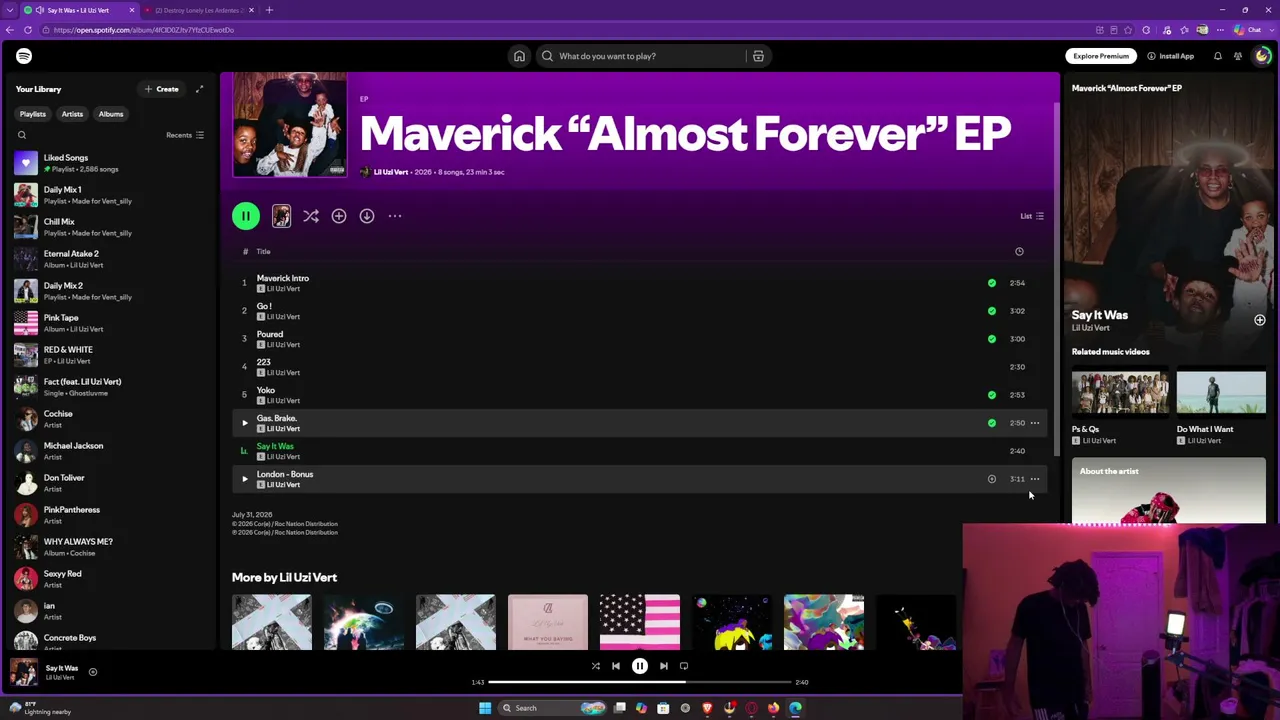Open the notifications bell
This screenshot has height=720, width=1280.
coord(1217,56)
